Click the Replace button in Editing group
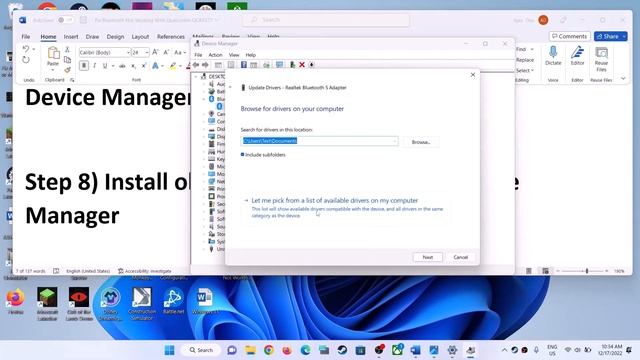The height and width of the screenshot is (360, 640). pyautogui.click(x=525, y=60)
